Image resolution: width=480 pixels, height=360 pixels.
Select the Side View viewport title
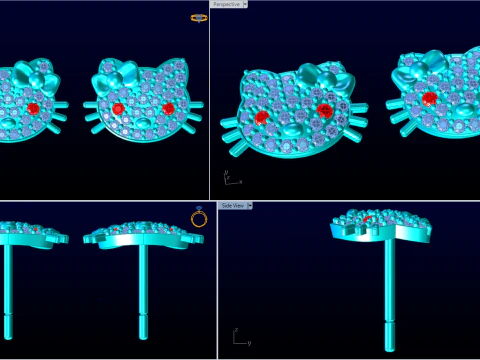tap(233, 206)
